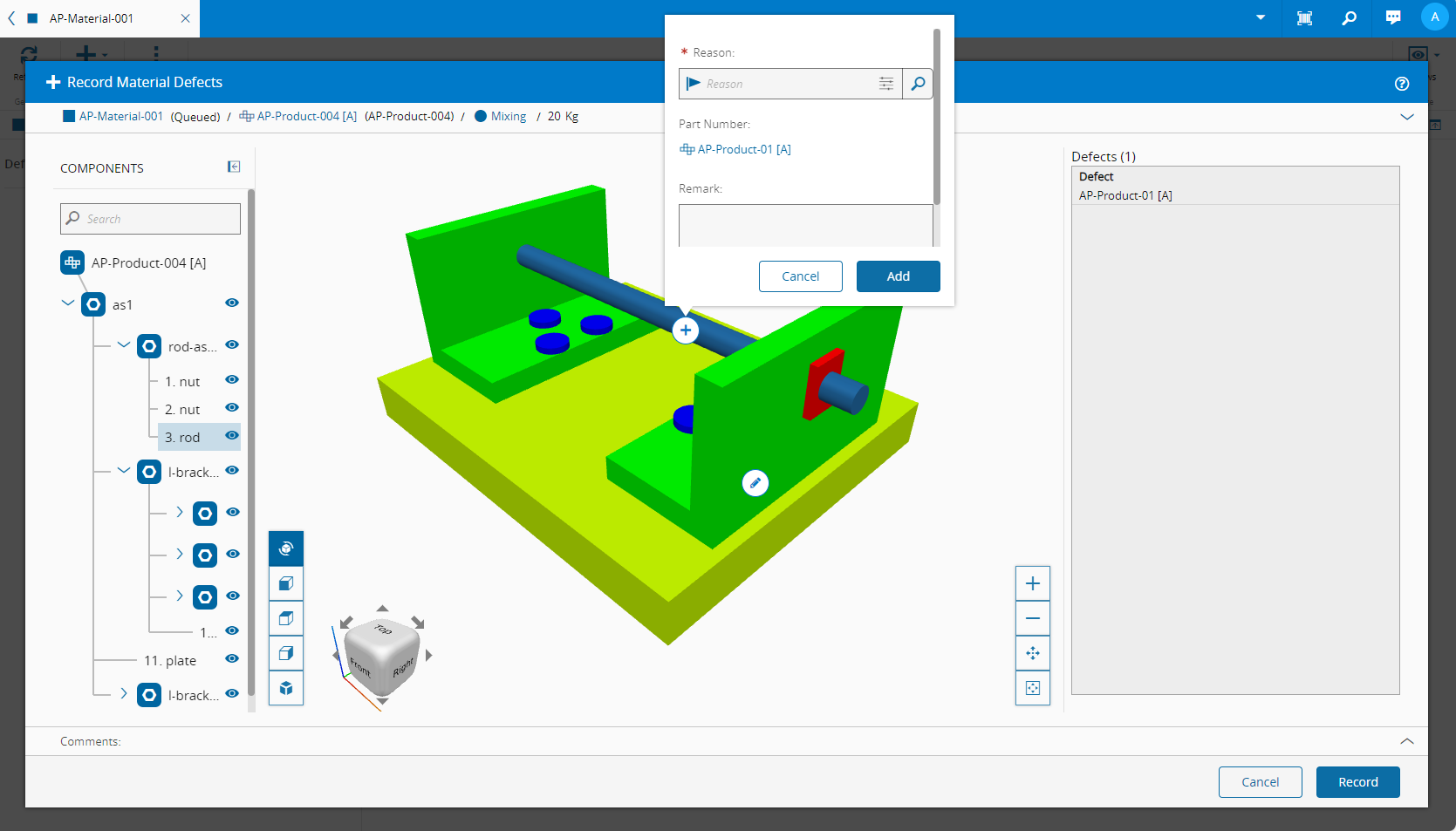This screenshot has height=831, width=1456.
Task: Select the 1. nut tree item
Action: coord(182,381)
